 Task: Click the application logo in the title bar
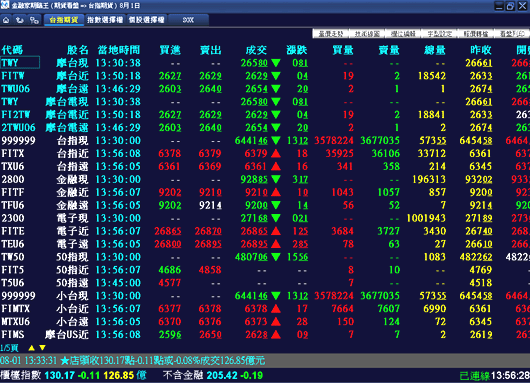point(5,5)
